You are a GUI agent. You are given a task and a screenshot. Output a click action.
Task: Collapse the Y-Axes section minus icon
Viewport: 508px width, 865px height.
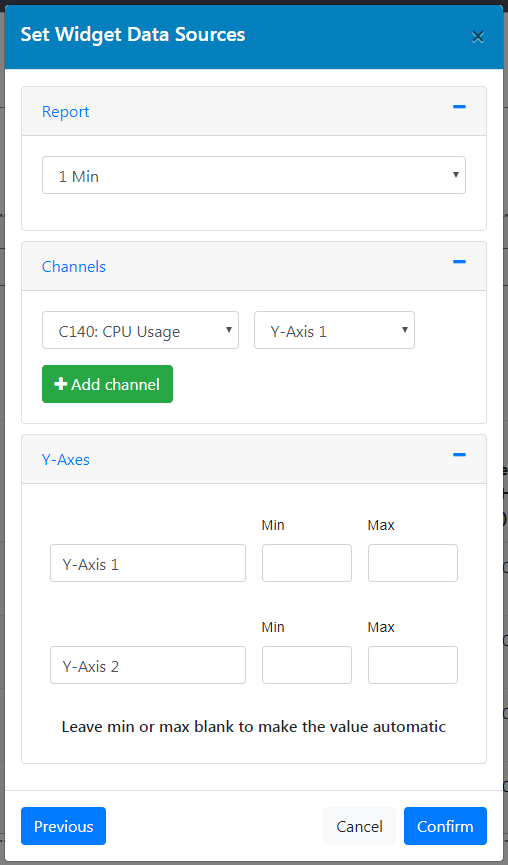(459, 455)
